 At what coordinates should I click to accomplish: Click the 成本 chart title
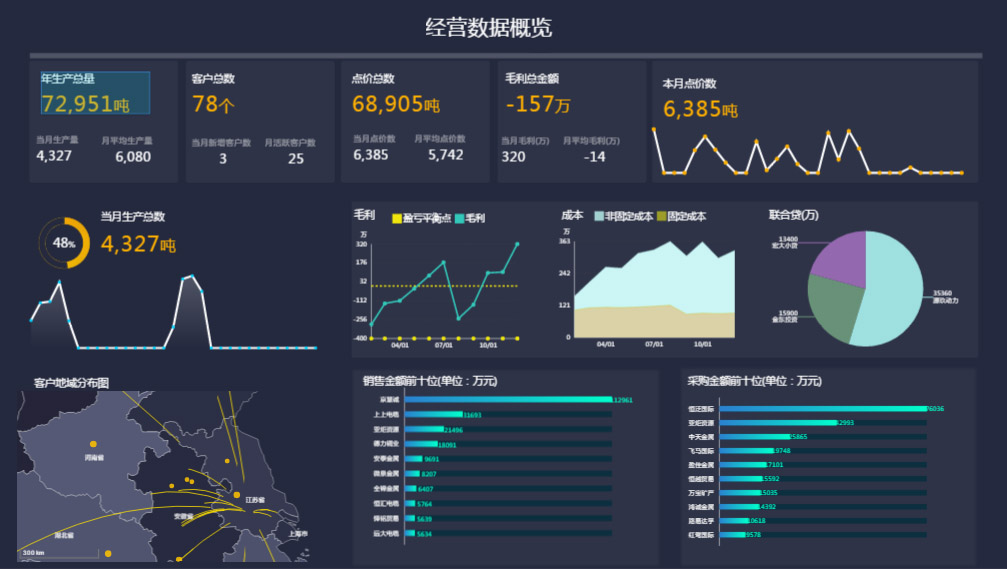coord(572,215)
